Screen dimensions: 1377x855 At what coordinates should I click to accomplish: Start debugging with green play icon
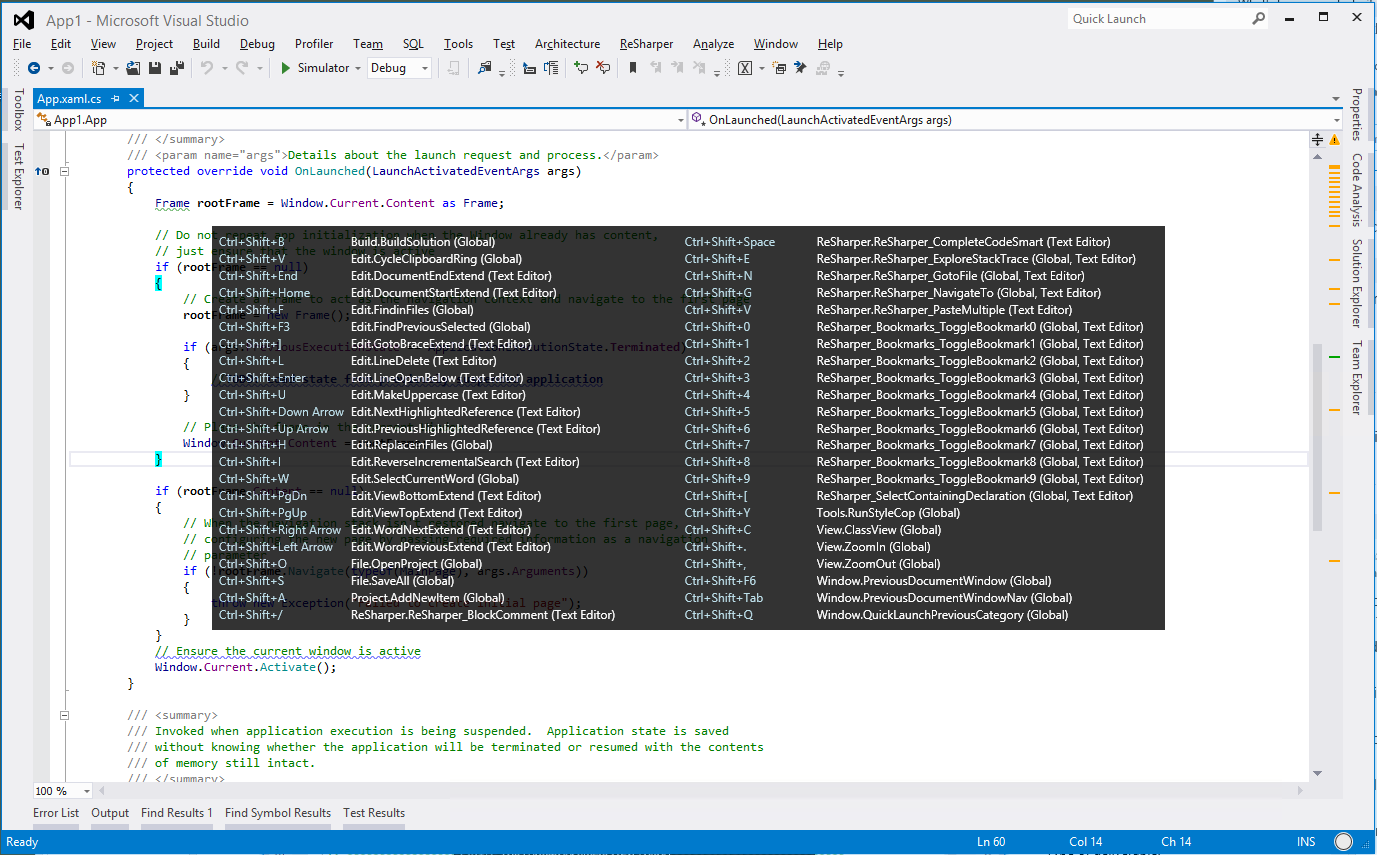(285, 68)
